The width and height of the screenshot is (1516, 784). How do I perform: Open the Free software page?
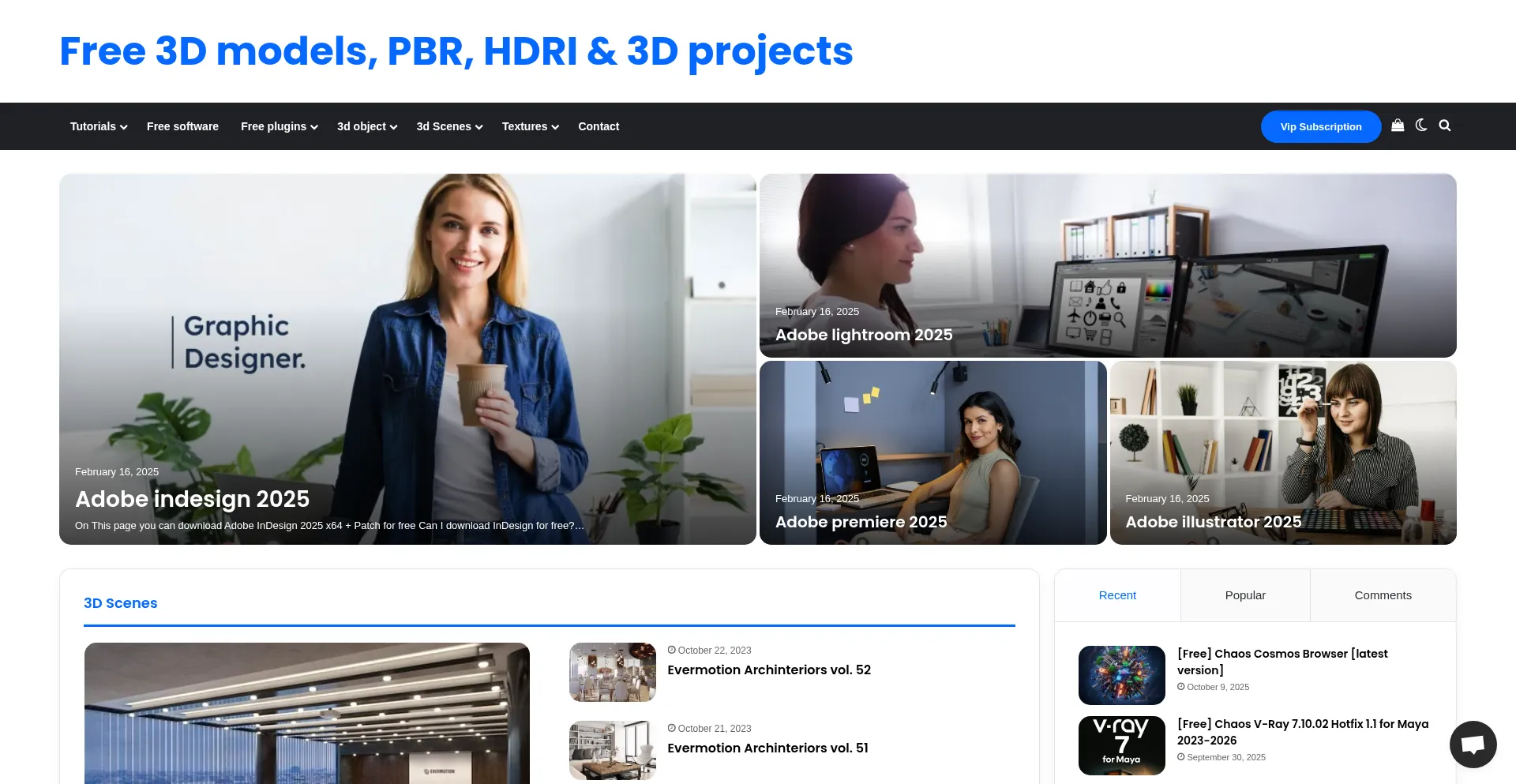182,126
